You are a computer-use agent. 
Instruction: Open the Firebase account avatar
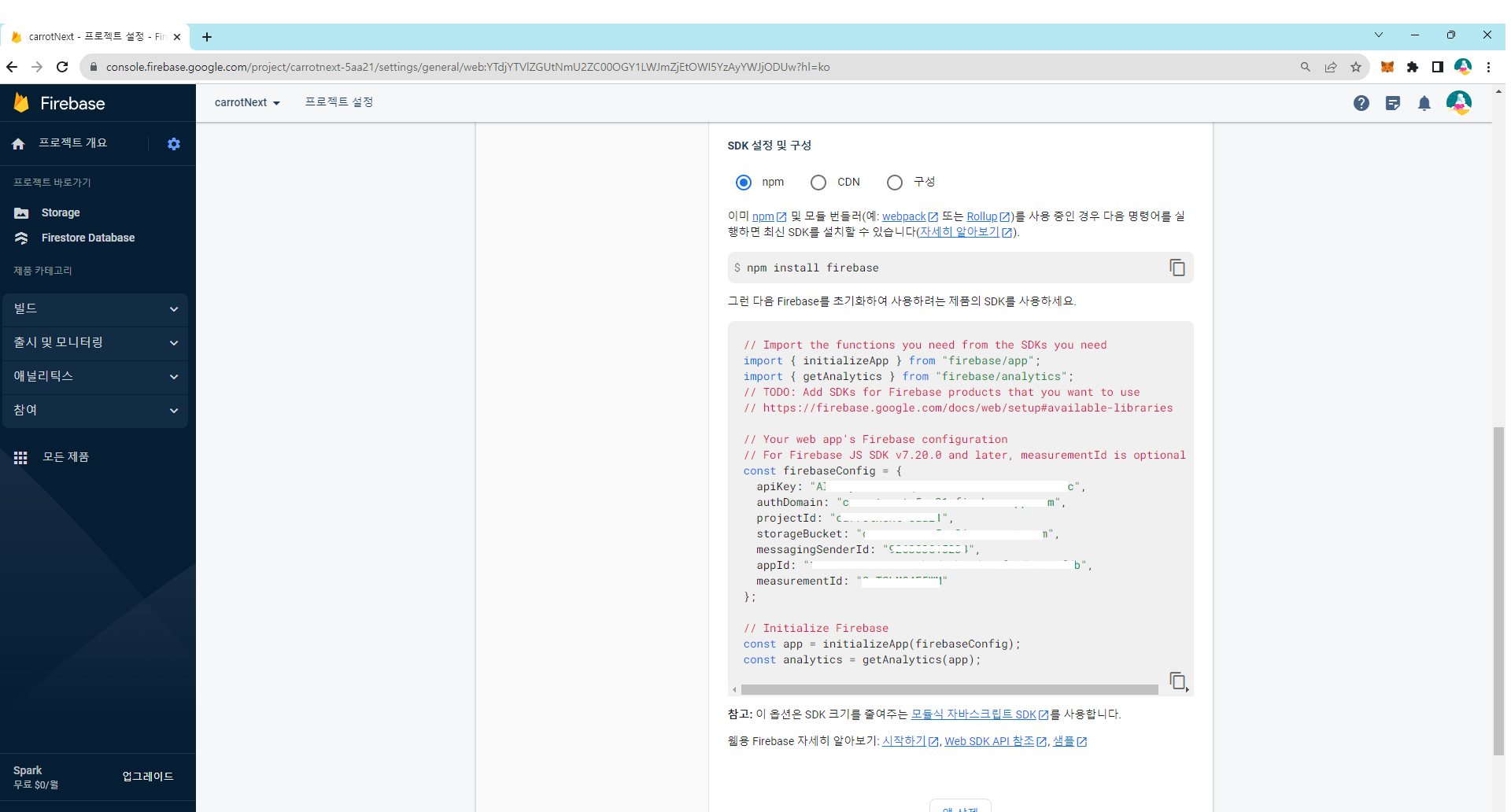1458,103
